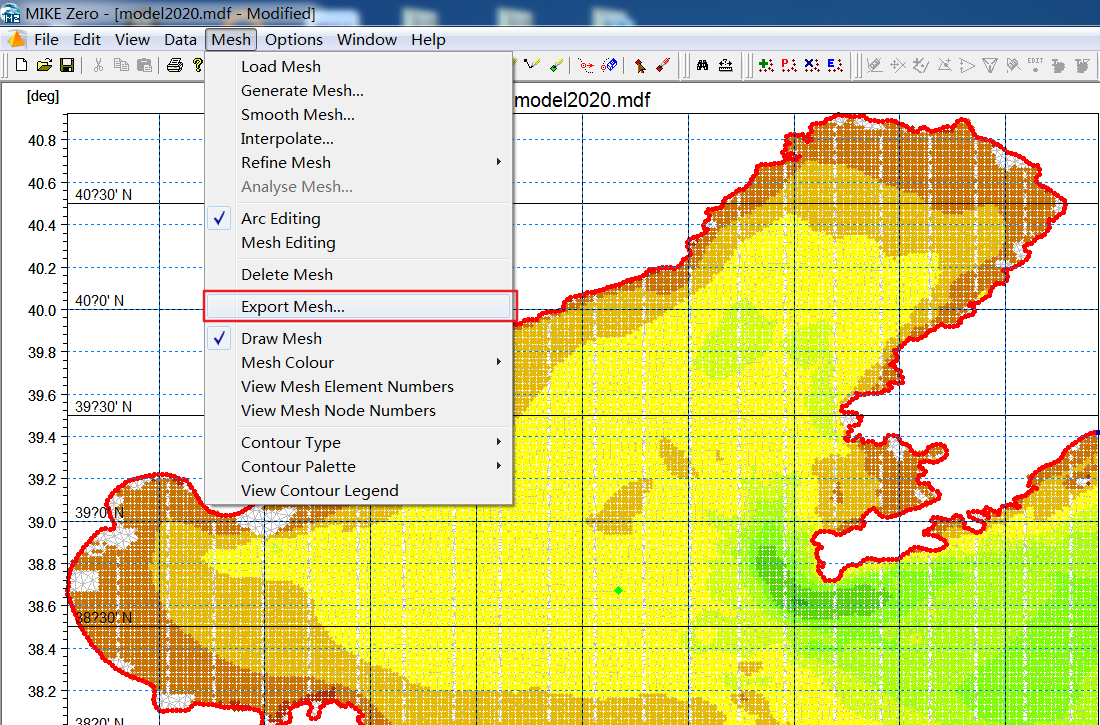Enable Mesh Editing mode
The height and width of the screenshot is (725, 1100).
(x=288, y=242)
